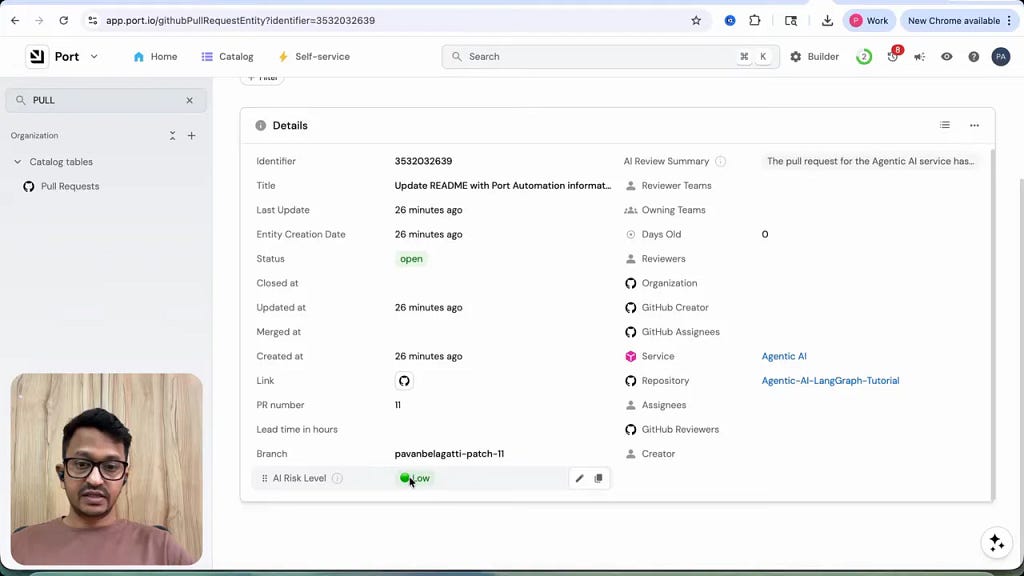Clear the PULL sidebar search
The image size is (1024, 576).
pyautogui.click(x=189, y=100)
